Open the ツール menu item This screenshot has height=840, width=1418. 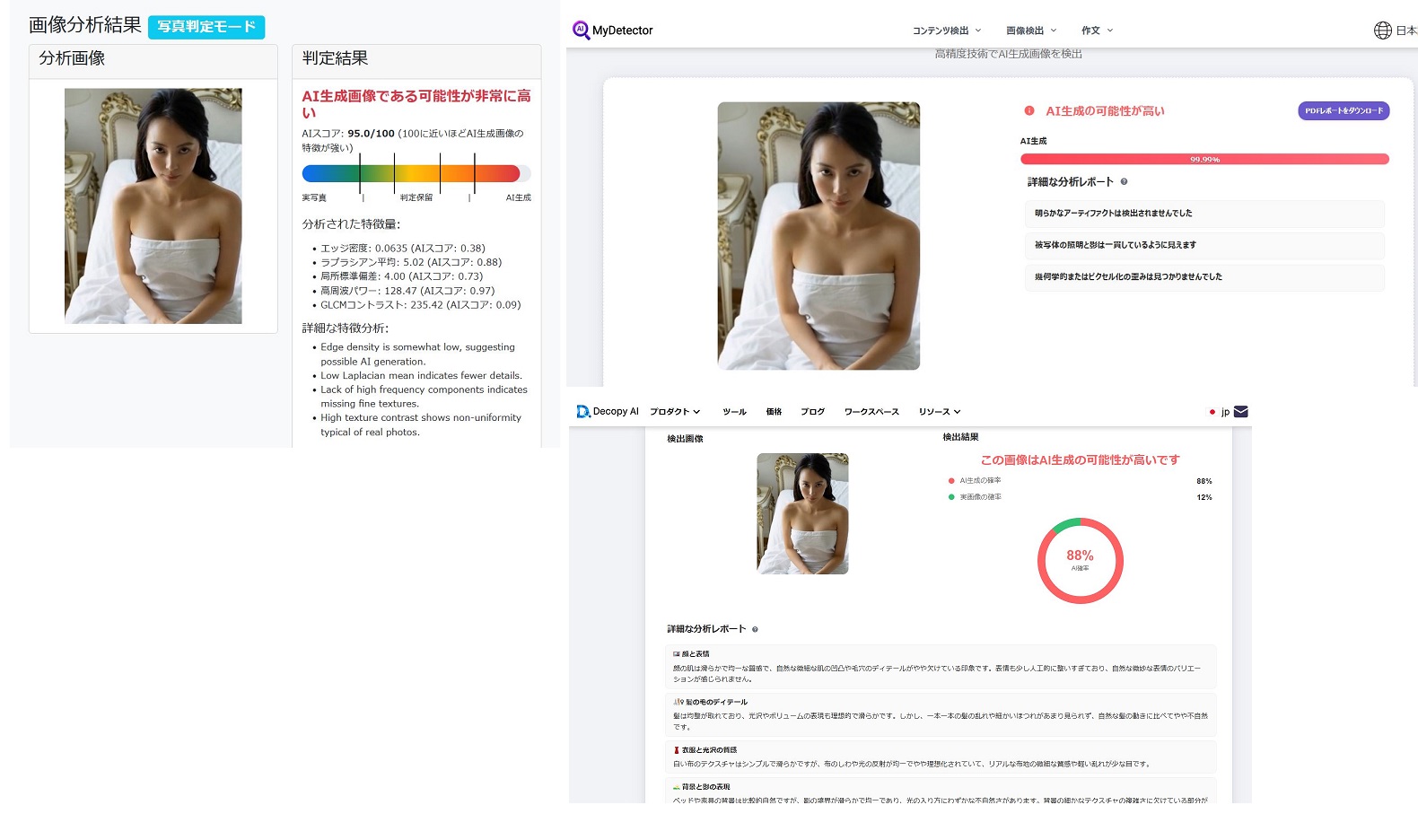pos(734,412)
